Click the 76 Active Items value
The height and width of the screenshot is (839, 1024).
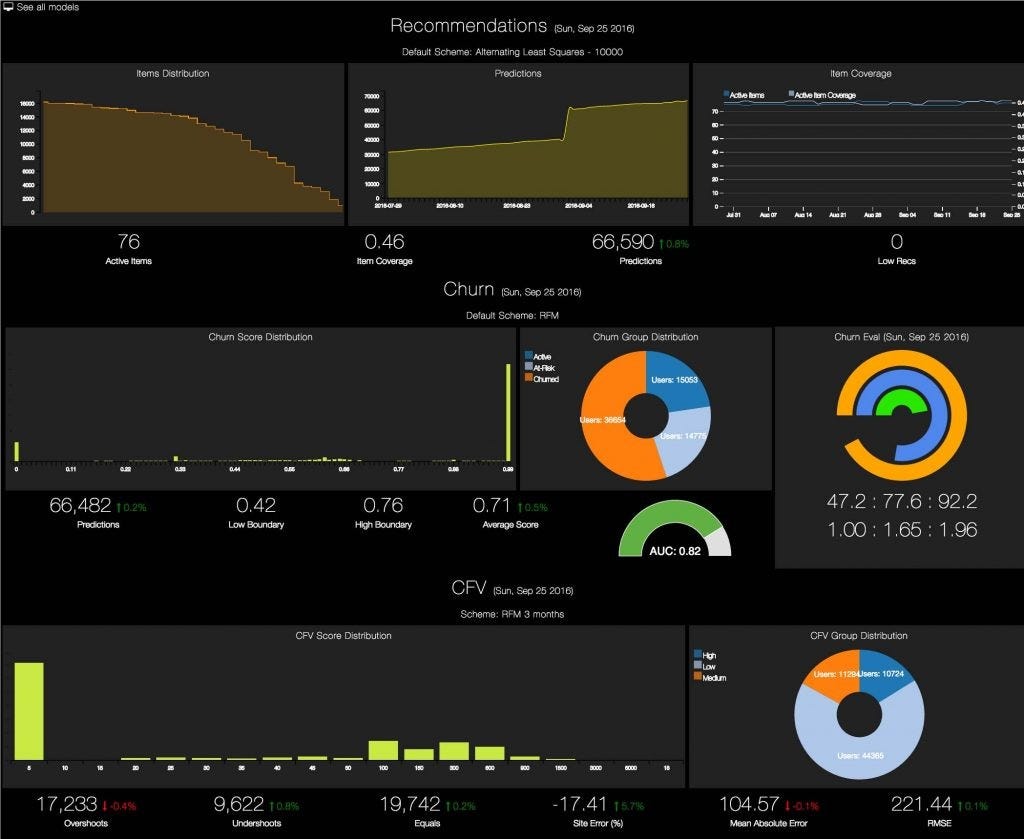(x=128, y=242)
